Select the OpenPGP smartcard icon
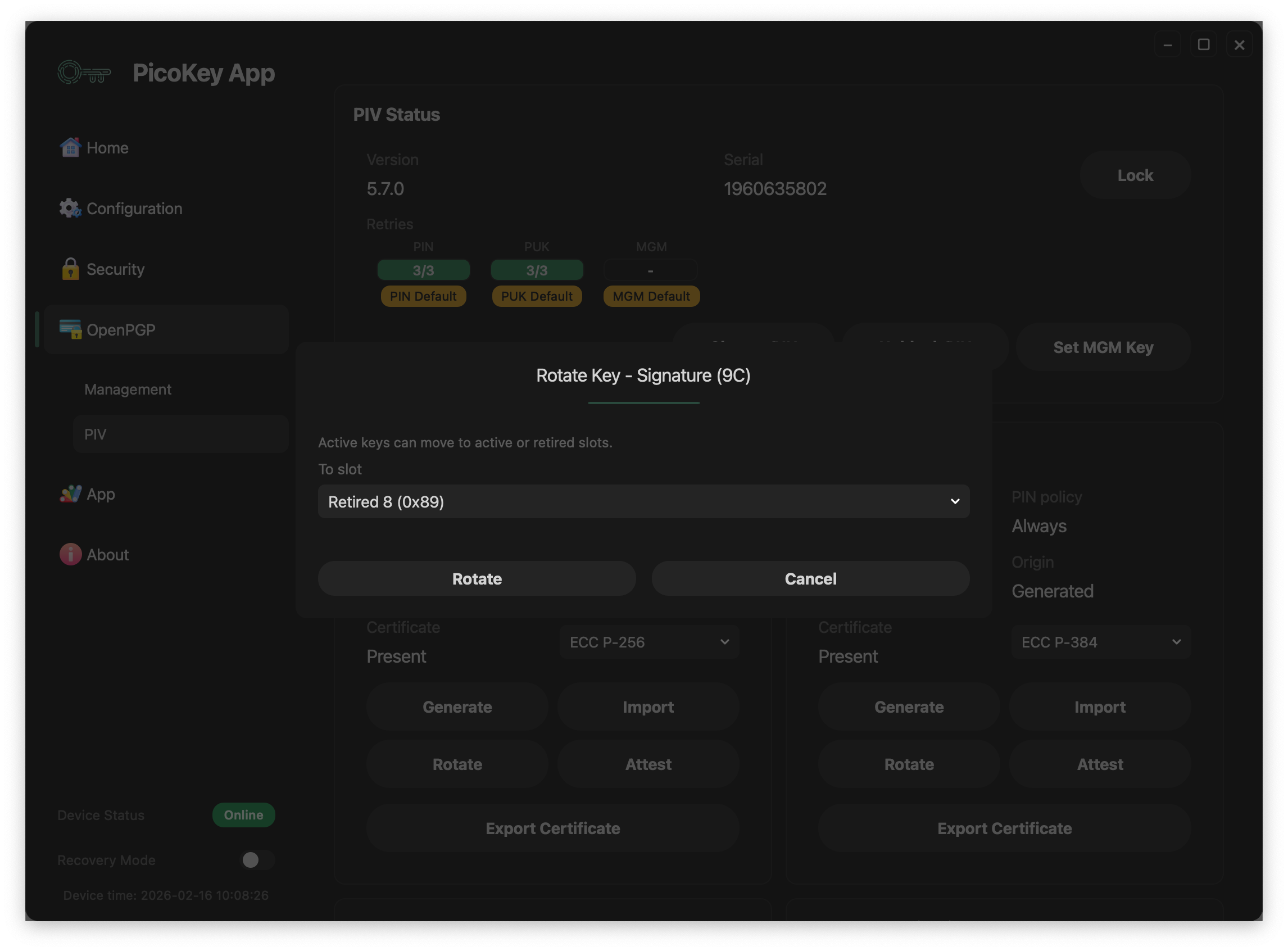Image resolution: width=1288 pixels, height=951 pixels. [70, 329]
